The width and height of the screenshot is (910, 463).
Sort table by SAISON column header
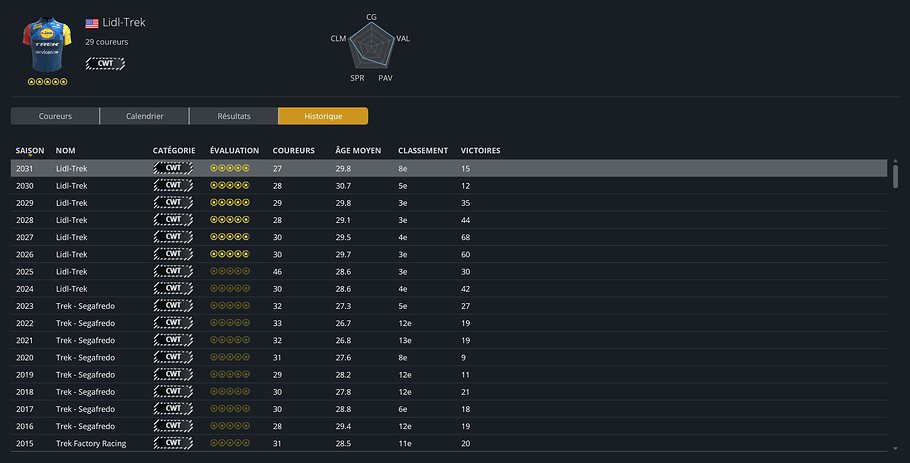point(30,151)
